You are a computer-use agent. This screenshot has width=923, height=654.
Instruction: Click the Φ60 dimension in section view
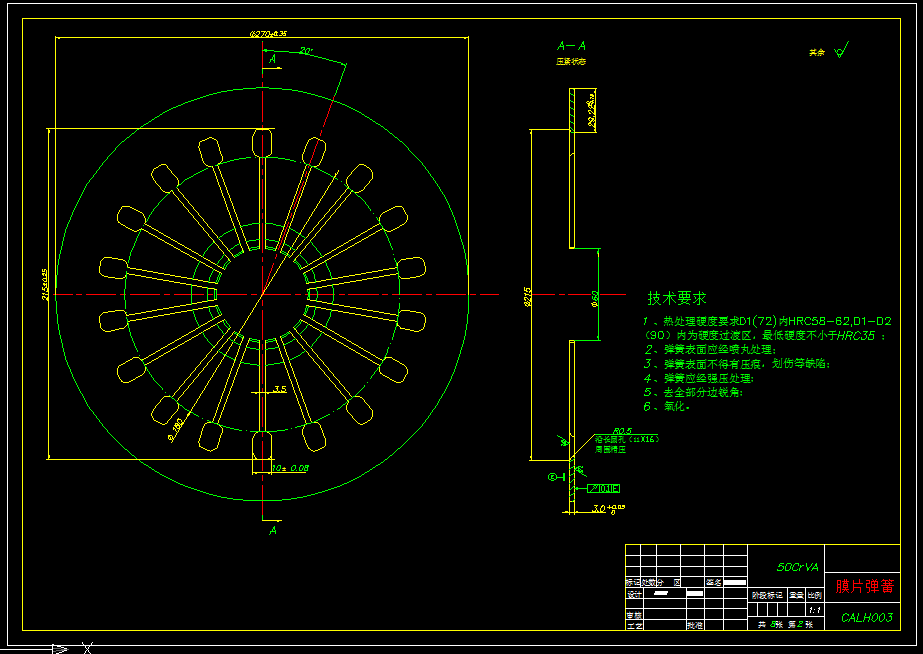pos(595,298)
